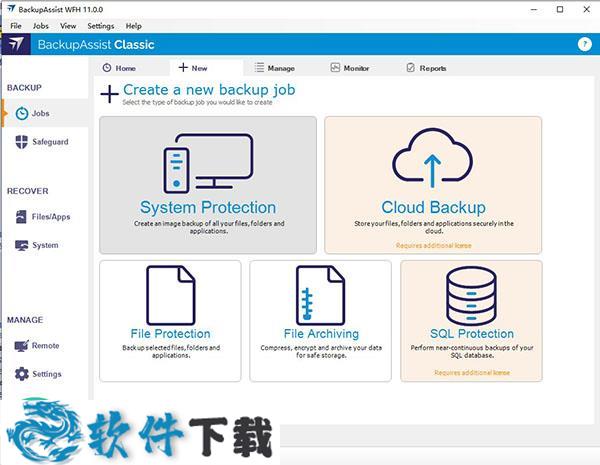Click the MANAGE section header
This screenshot has height=465, width=600.
click(x=25, y=320)
